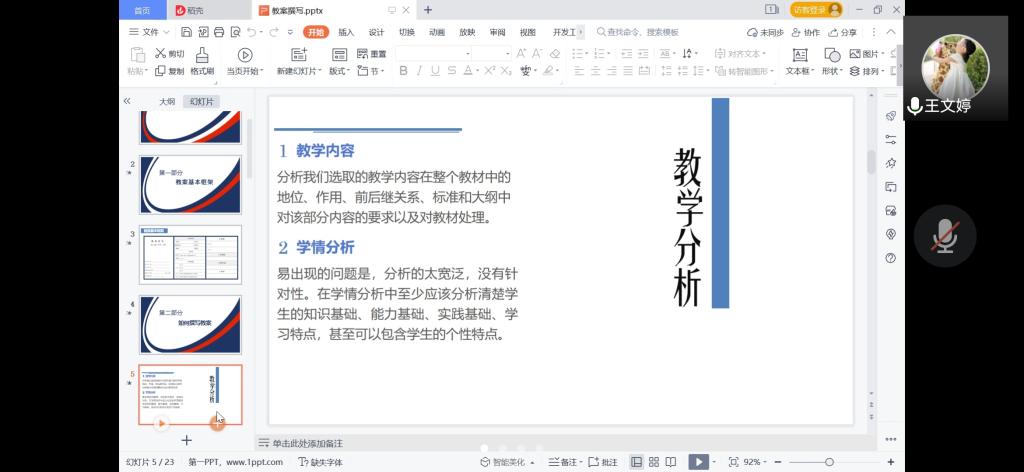Click the 文本框 text box icon
Image resolution: width=1024 pixels, height=472 pixels.
pos(799,54)
